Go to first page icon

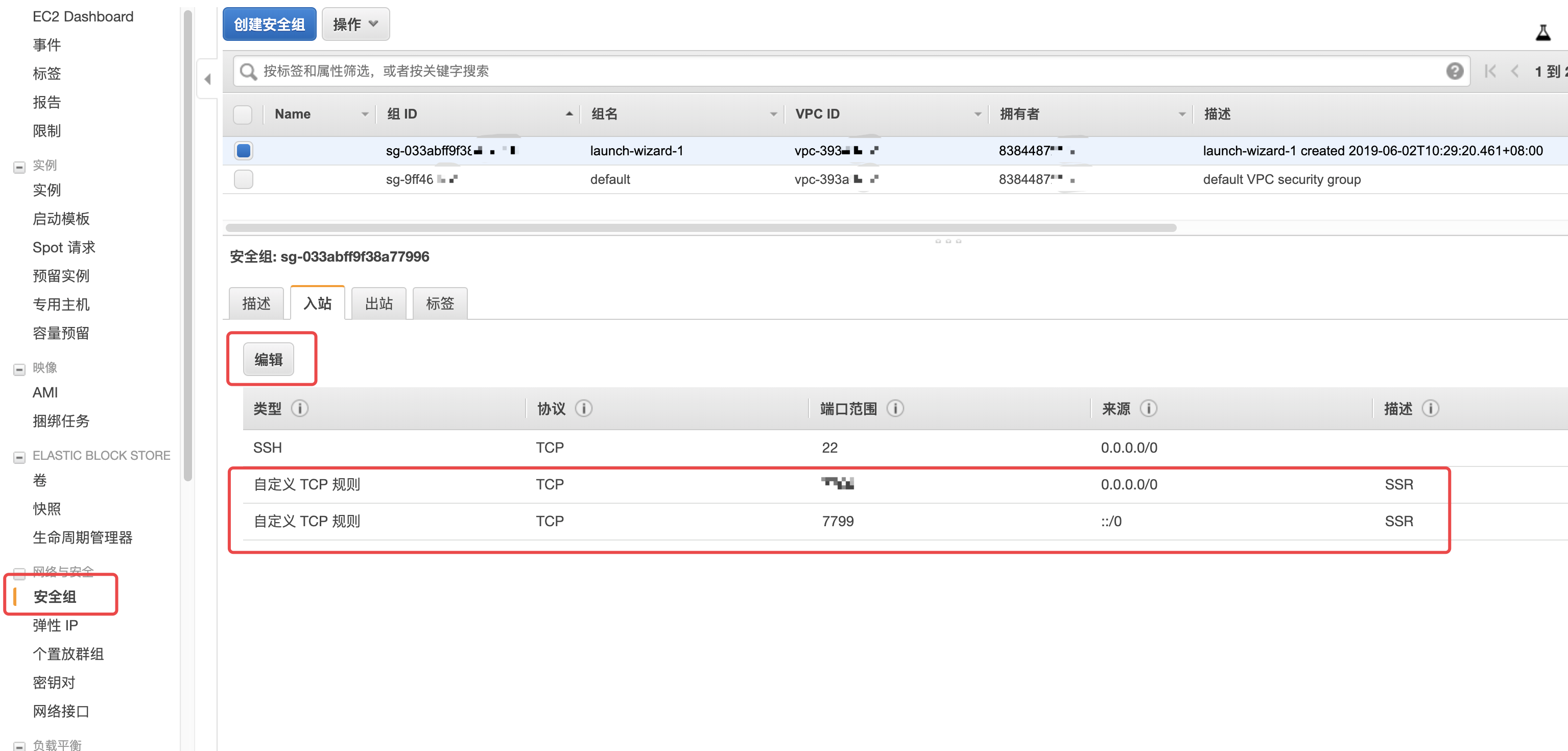tap(1489, 71)
